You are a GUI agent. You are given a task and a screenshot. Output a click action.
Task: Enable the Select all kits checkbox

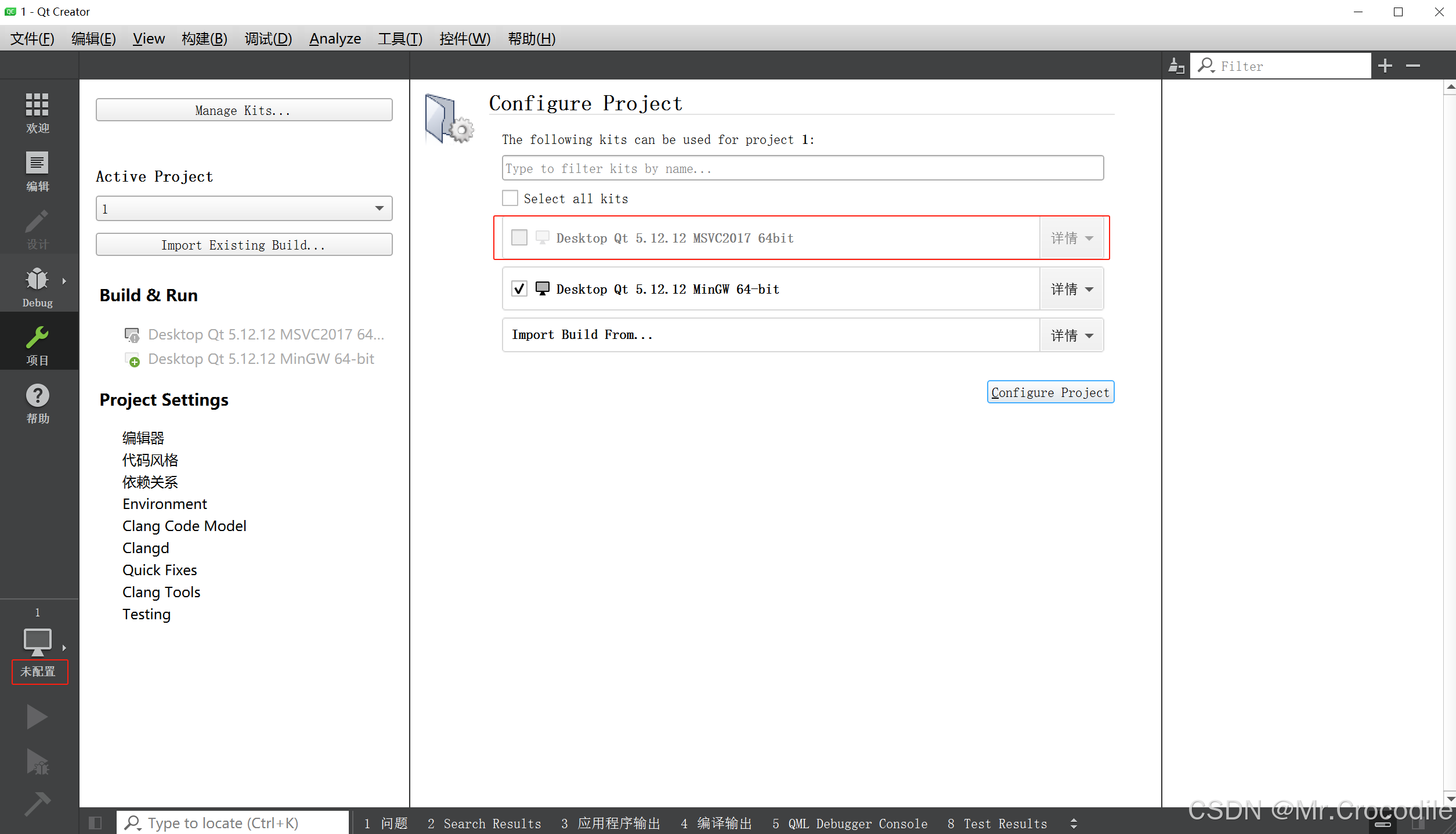click(x=510, y=198)
